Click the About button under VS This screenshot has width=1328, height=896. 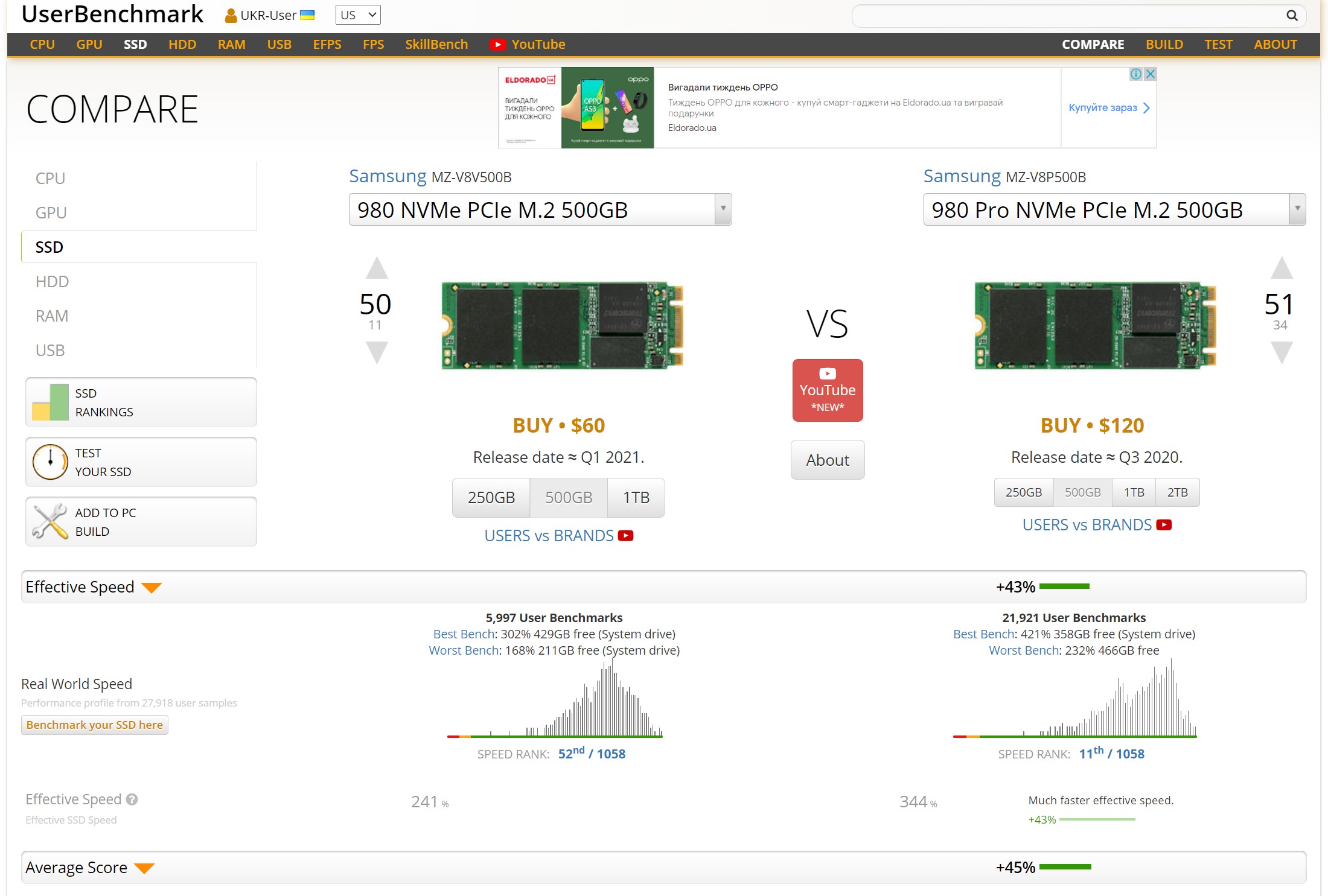(828, 460)
